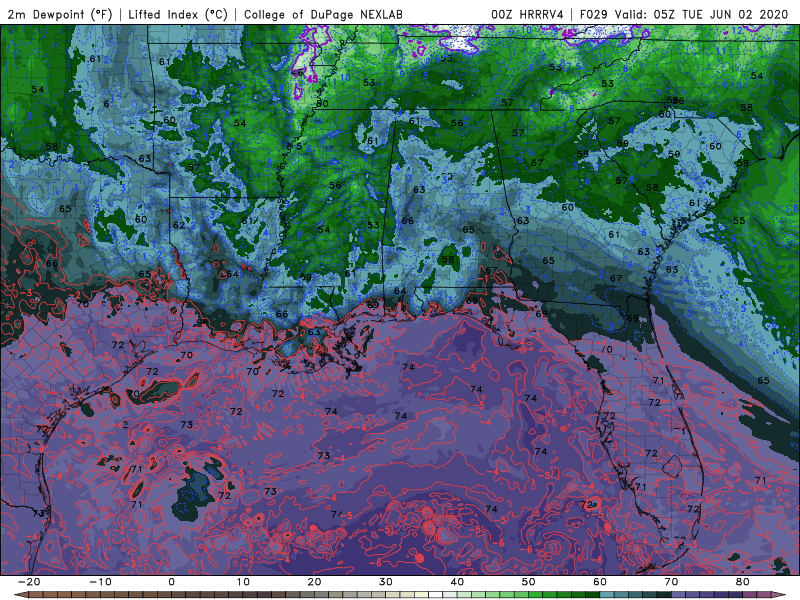Click the 10 label on color scale
This screenshot has height=600, width=800.
pyautogui.click(x=243, y=582)
